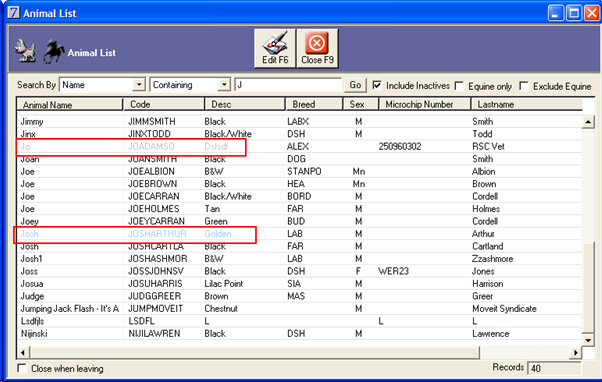Sort by Breed column header
Viewport: 602px width, 382px height.
pyautogui.click(x=314, y=104)
